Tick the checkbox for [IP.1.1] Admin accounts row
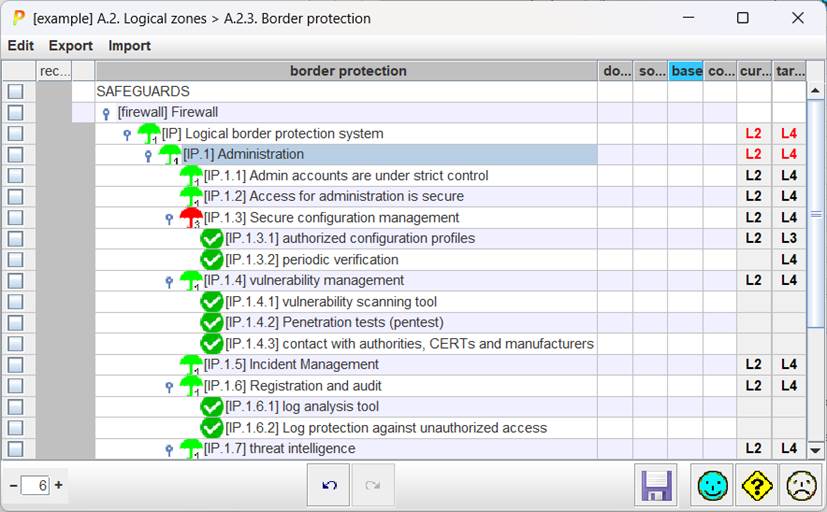The height and width of the screenshot is (512, 827). [16, 176]
